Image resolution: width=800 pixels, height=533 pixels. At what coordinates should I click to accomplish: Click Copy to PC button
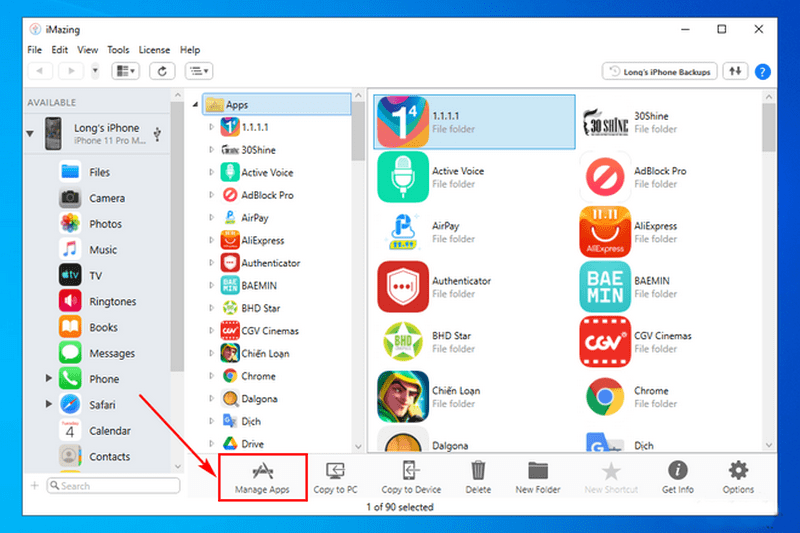pyautogui.click(x=335, y=478)
